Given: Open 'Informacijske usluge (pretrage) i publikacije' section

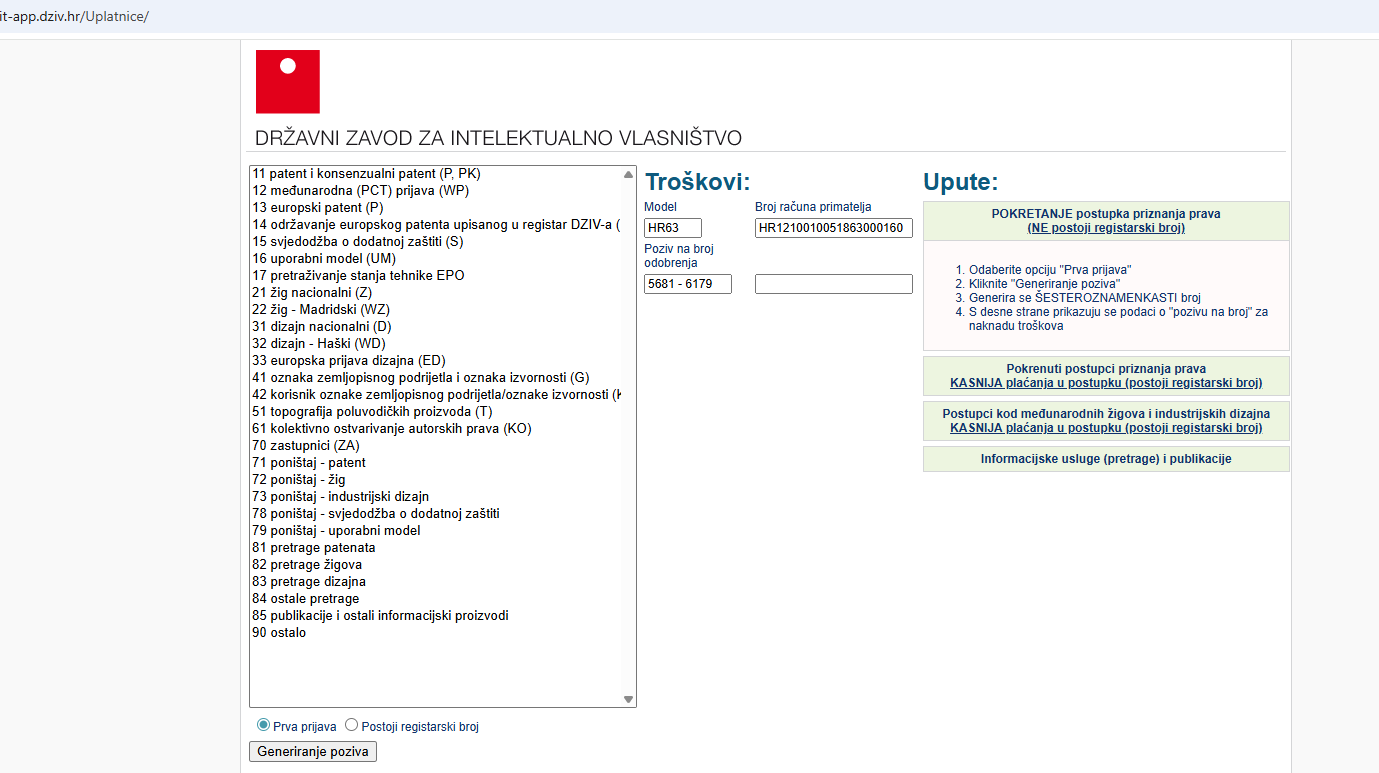Looking at the screenshot, I should [1105, 459].
